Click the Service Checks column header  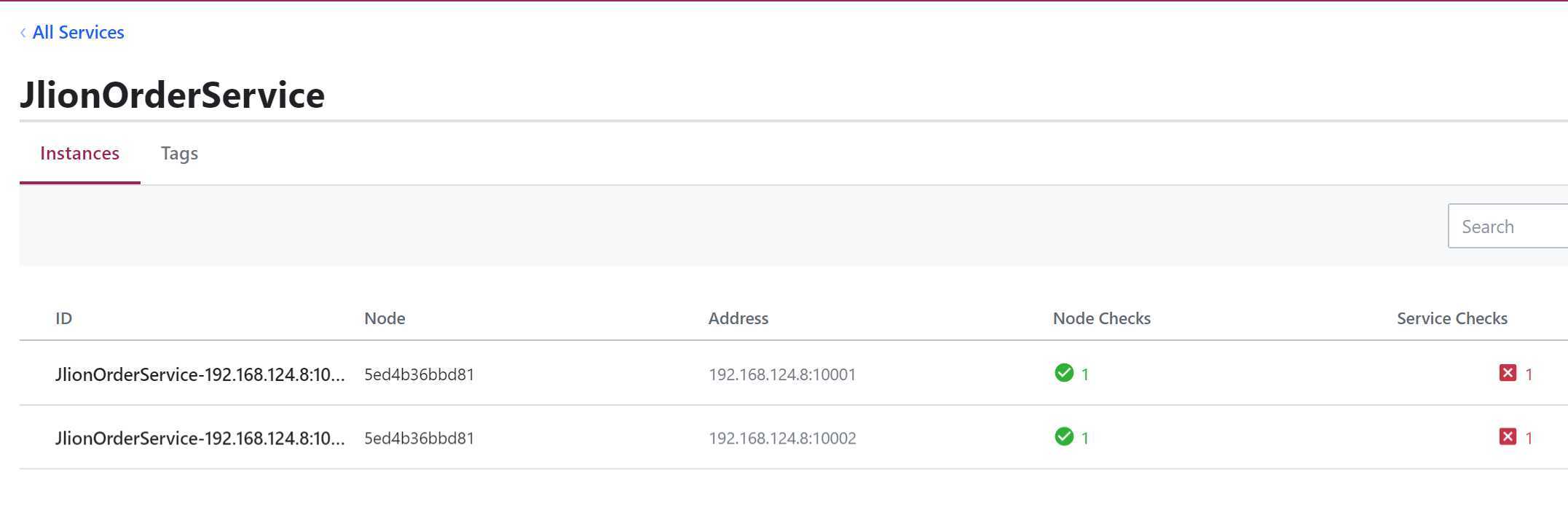pyautogui.click(x=1452, y=318)
